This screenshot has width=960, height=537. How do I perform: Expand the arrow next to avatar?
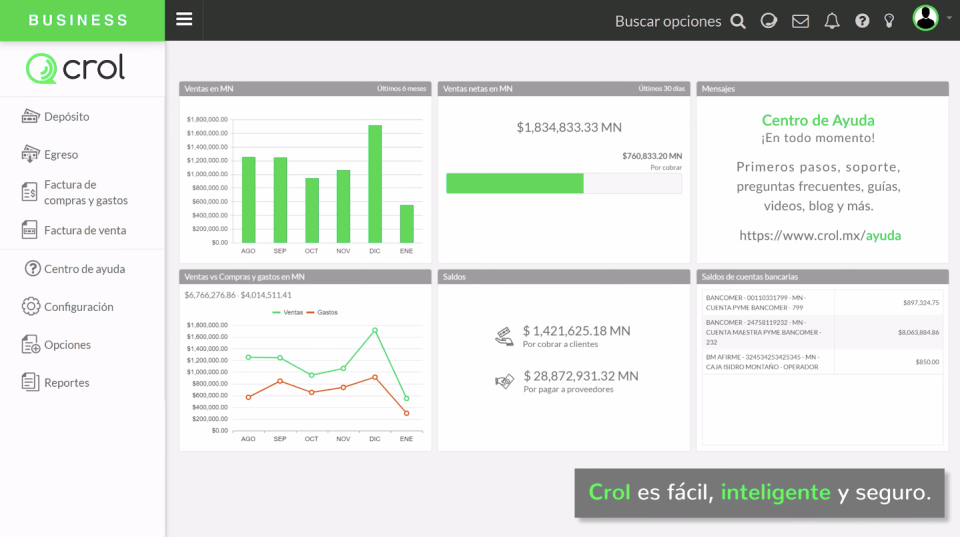[949, 18]
